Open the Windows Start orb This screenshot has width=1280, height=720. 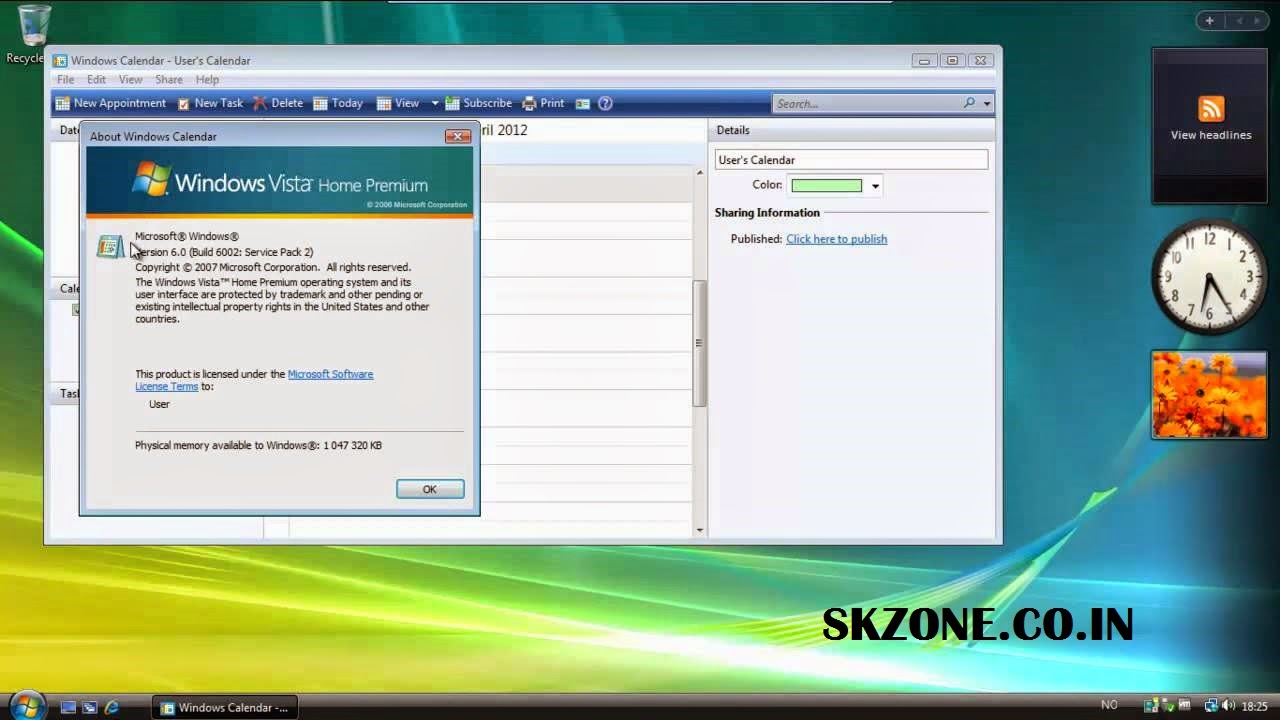(26, 706)
